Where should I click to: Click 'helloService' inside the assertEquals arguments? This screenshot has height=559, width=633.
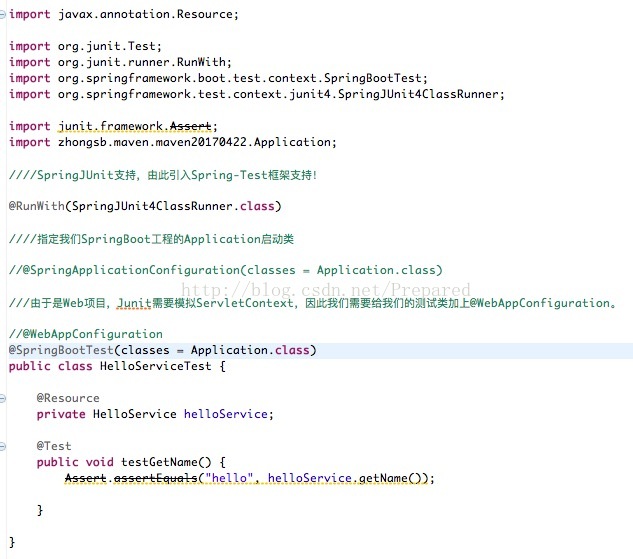[x=310, y=478]
